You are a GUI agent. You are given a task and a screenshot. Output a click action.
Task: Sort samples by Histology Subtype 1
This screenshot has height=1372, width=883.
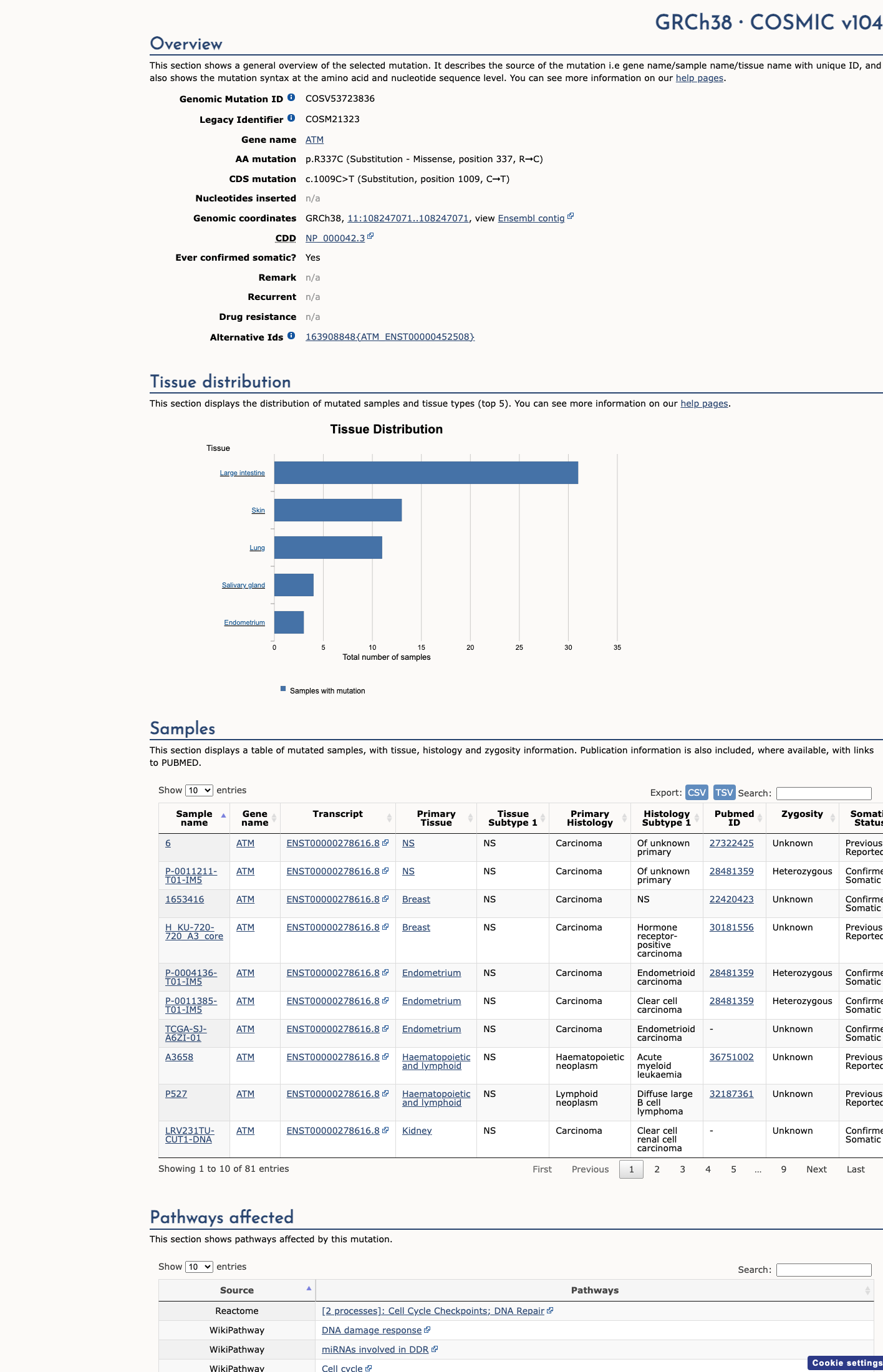click(697, 818)
